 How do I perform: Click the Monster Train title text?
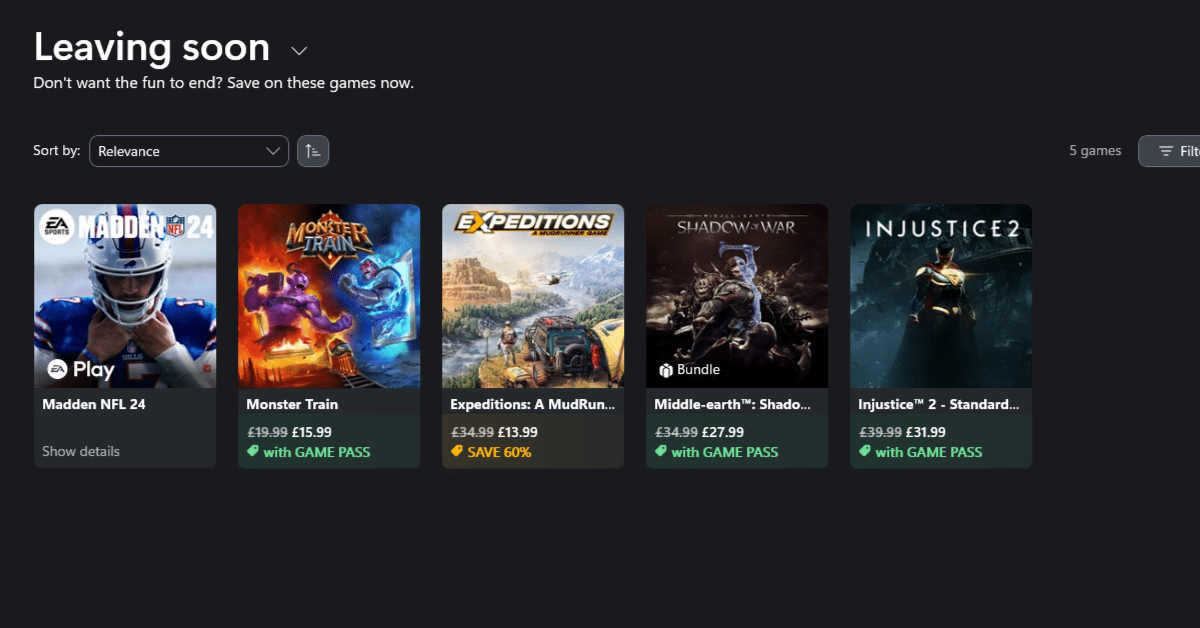click(292, 405)
